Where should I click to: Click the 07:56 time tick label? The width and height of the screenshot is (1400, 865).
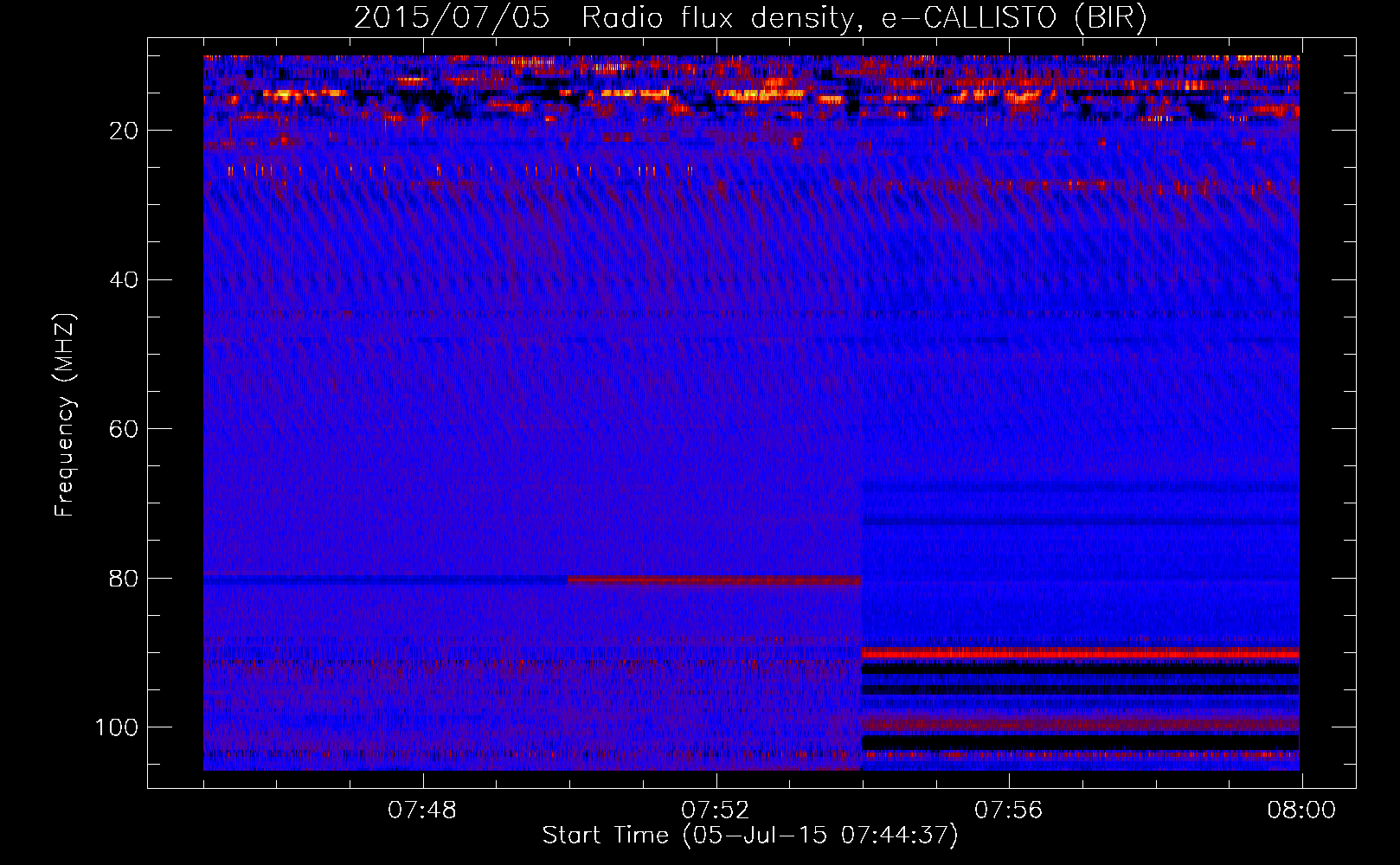pyautogui.click(x=1009, y=811)
